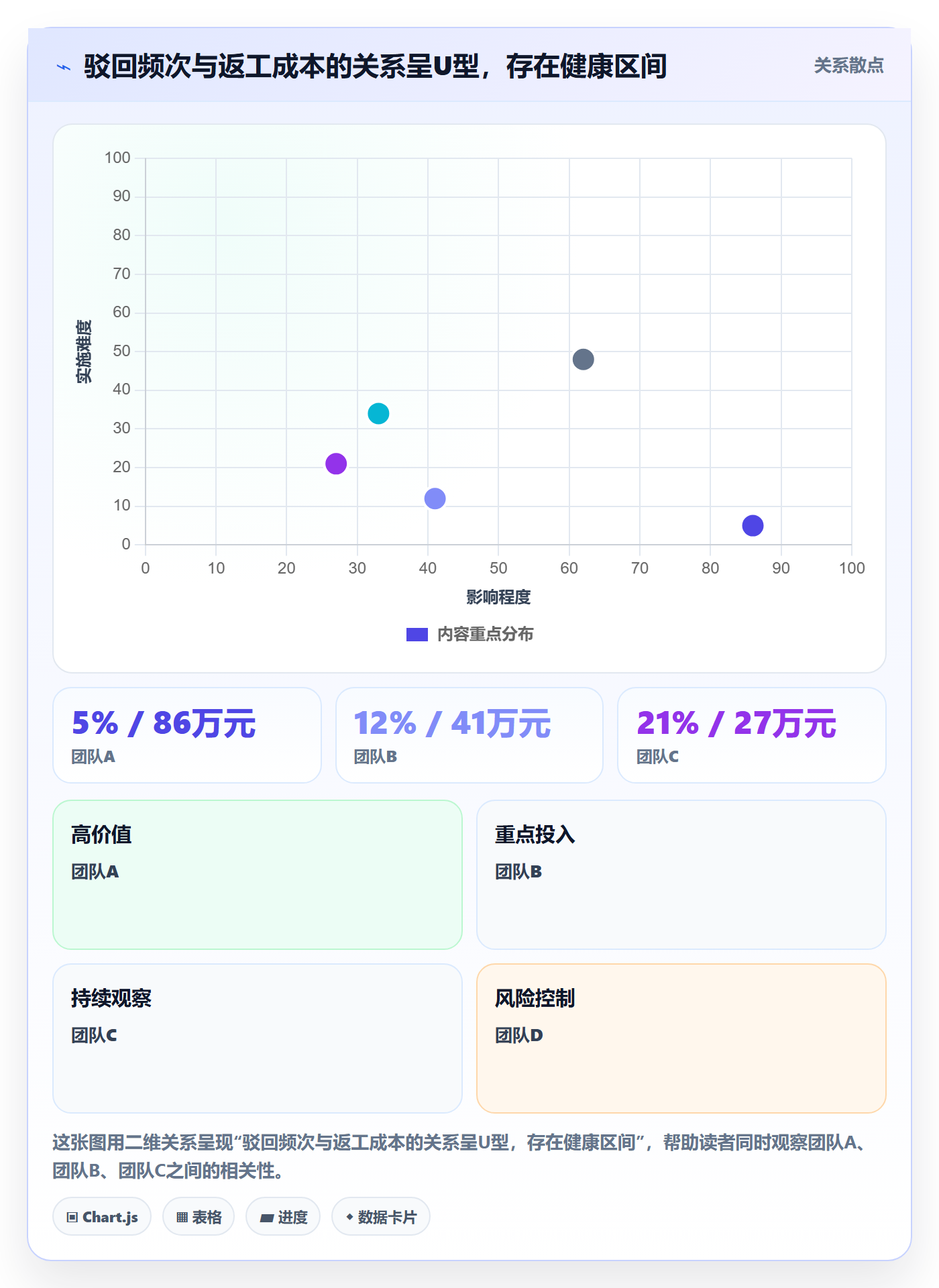Screen dimensions: 939x1288
Task: Open the 12% / 41万元 团队B stat card
Action: pyautogui.click(x=469, y=735)
